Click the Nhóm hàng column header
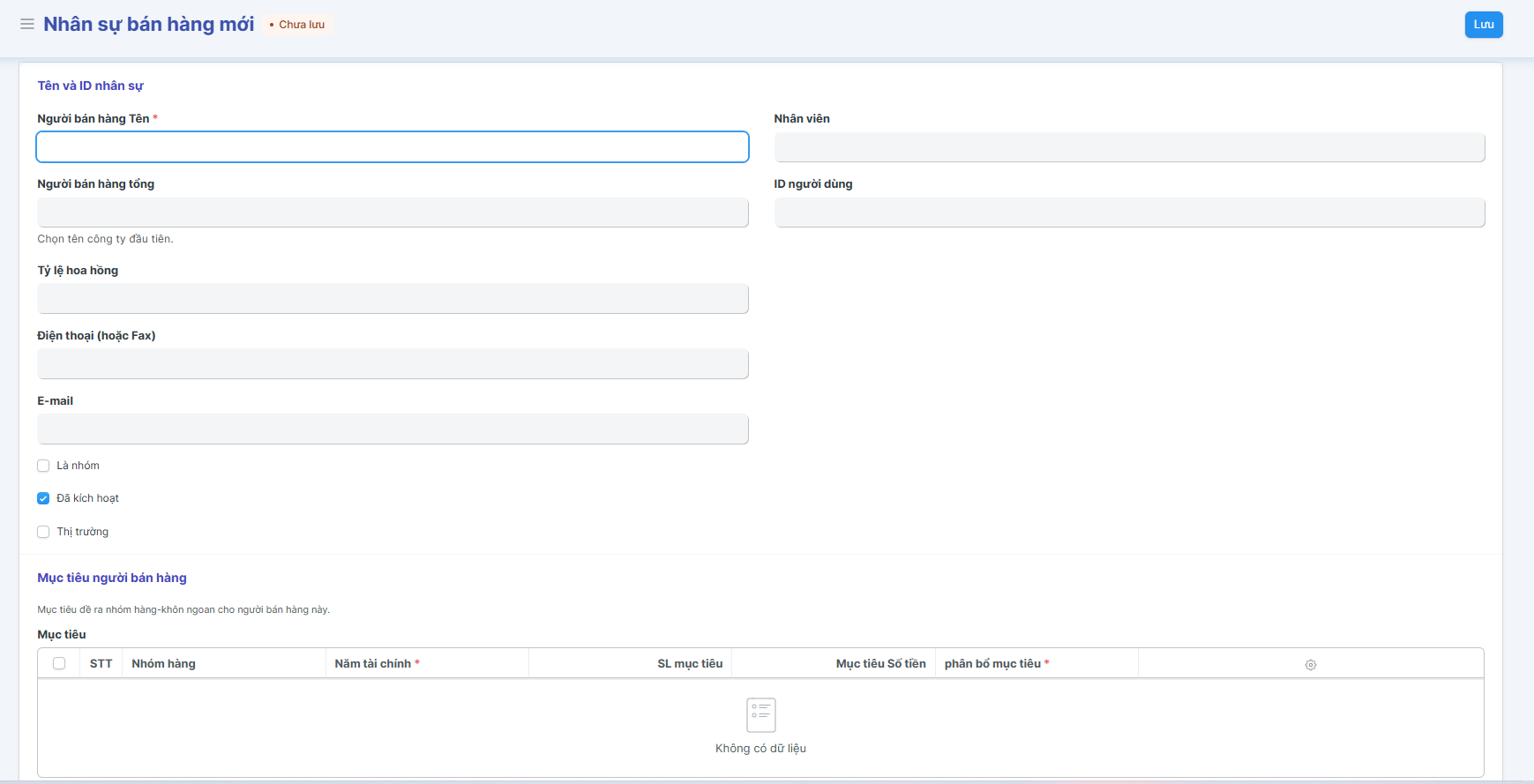1534x784 pixels. click(164, 664)
